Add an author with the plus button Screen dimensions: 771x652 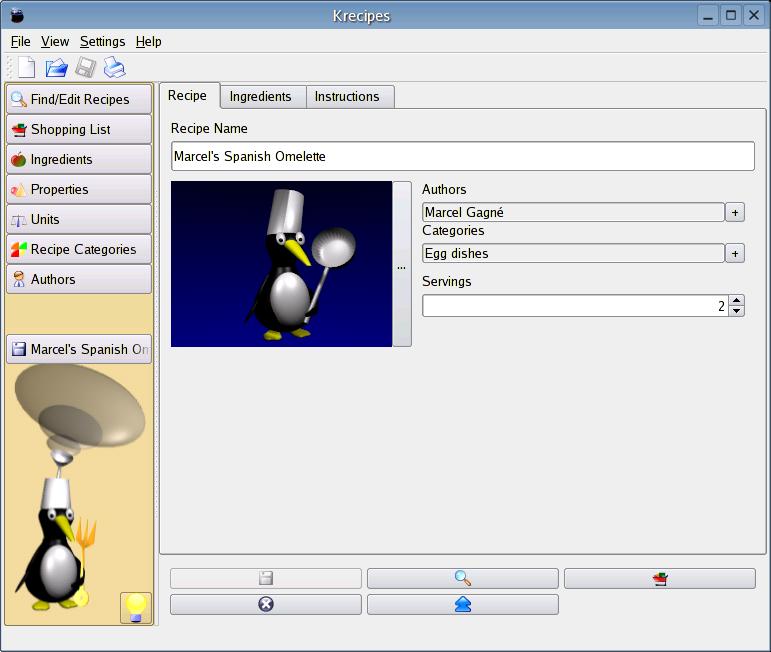click(735, 212)
